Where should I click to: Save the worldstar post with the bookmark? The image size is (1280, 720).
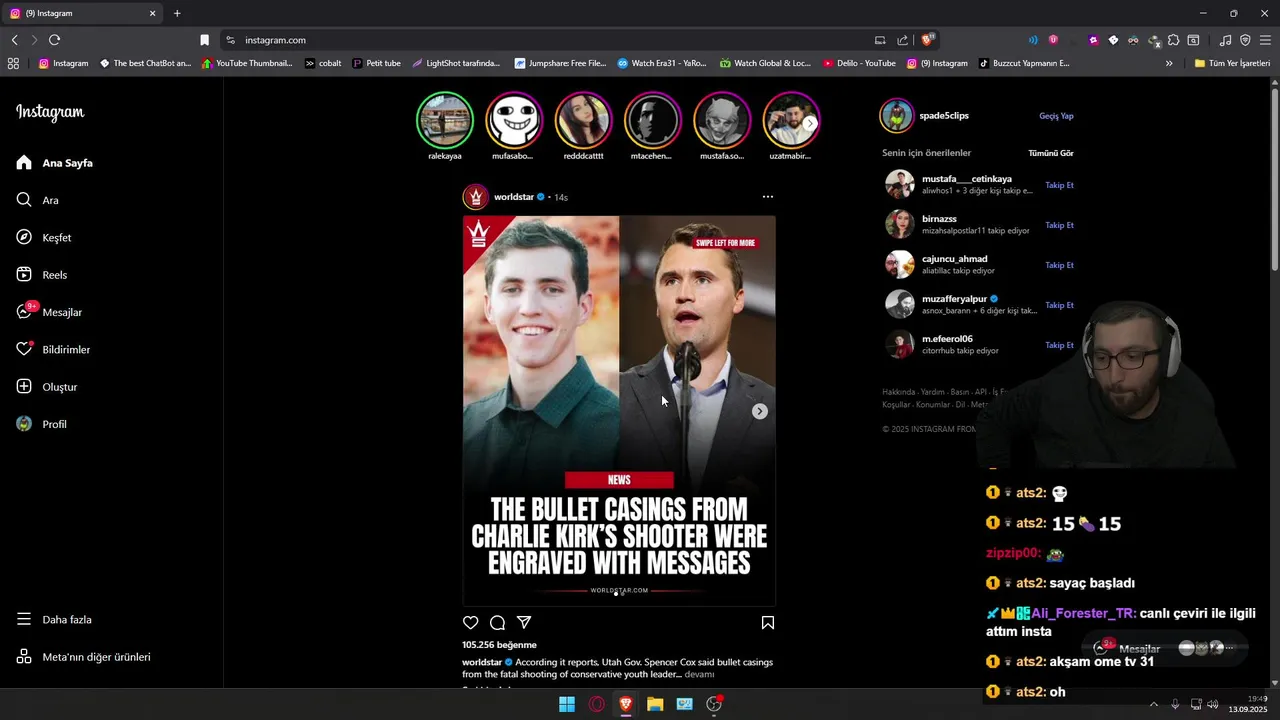(x=768, y=622)
